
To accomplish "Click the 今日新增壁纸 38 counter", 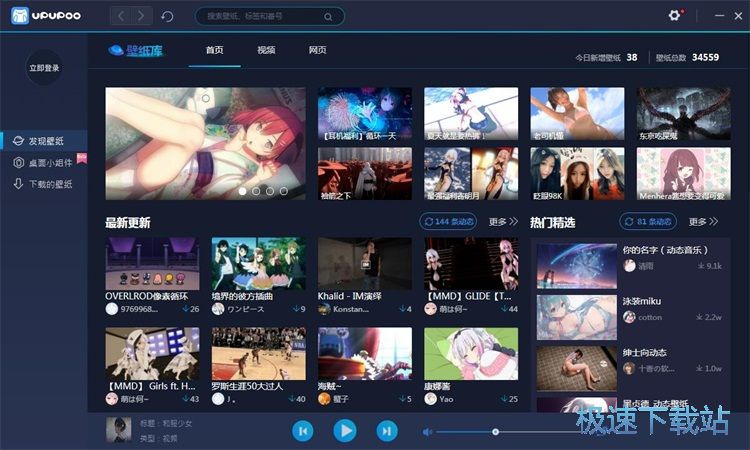I will [606, 57].
